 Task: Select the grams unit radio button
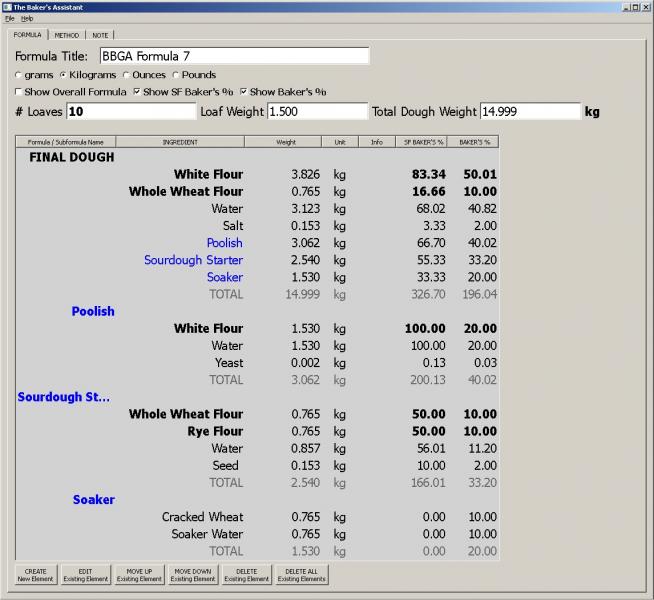point(19,75)
